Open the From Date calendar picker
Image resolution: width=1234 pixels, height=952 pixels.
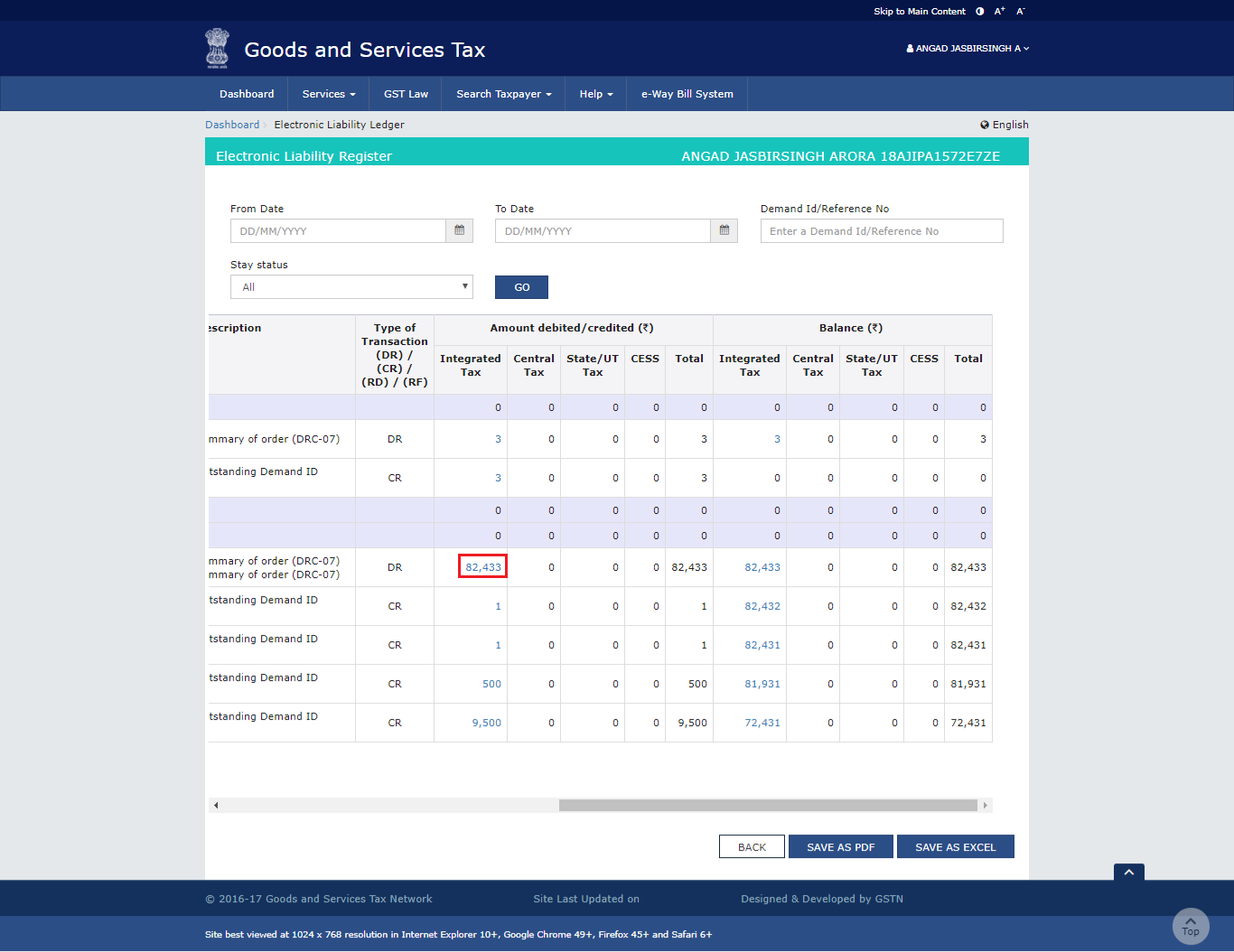(459, 231)
